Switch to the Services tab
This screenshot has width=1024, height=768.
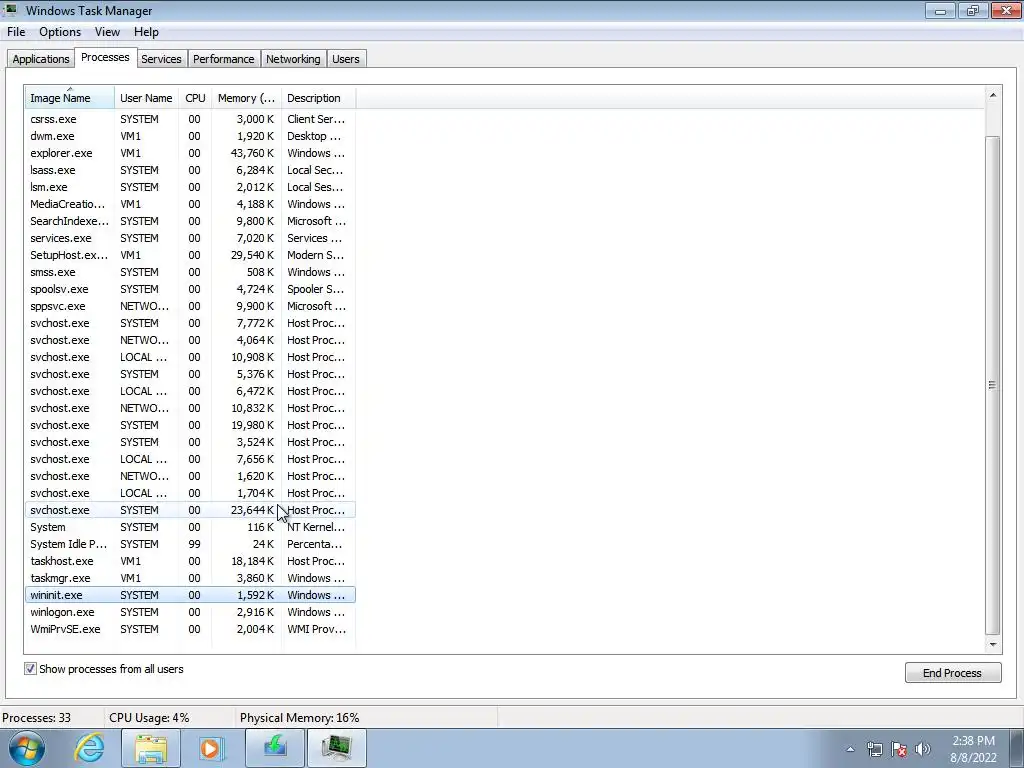click(x=161, y=59)
